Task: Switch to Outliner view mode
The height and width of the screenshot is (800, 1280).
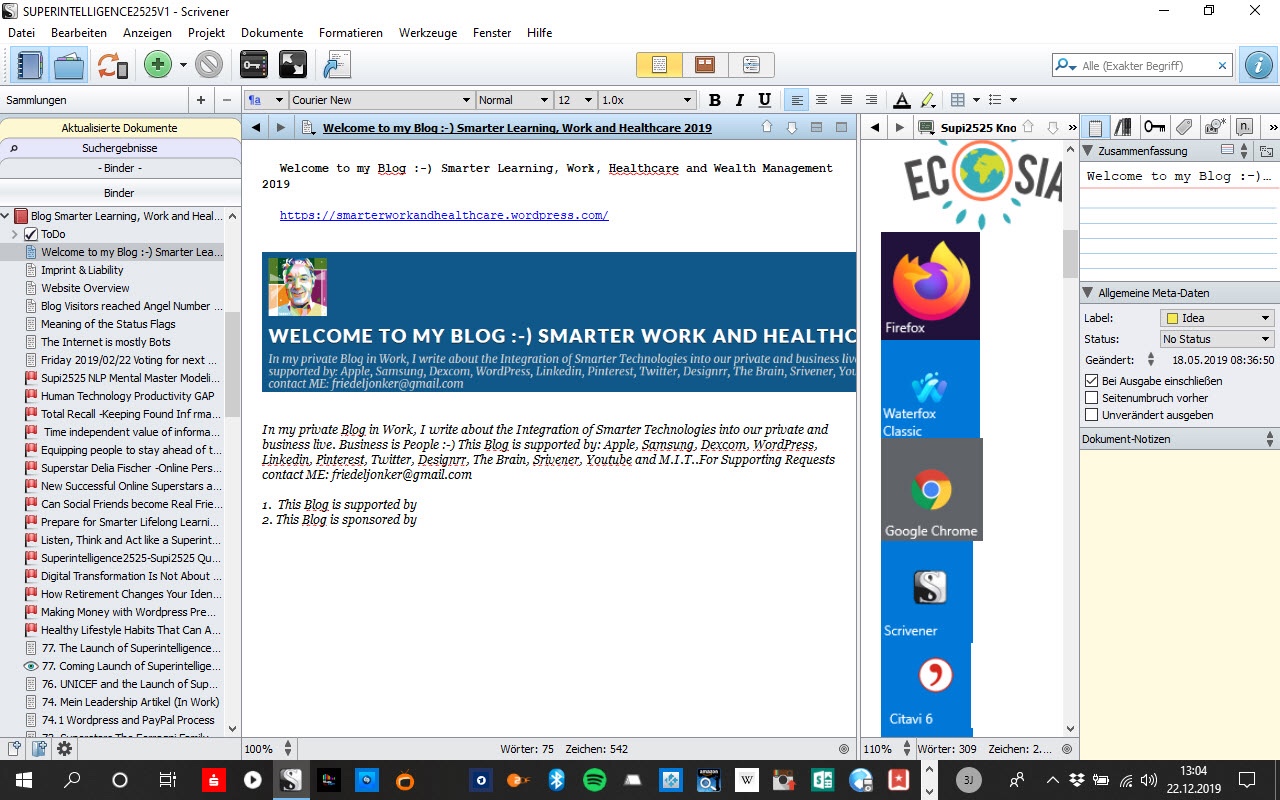Action: [751, 65]
